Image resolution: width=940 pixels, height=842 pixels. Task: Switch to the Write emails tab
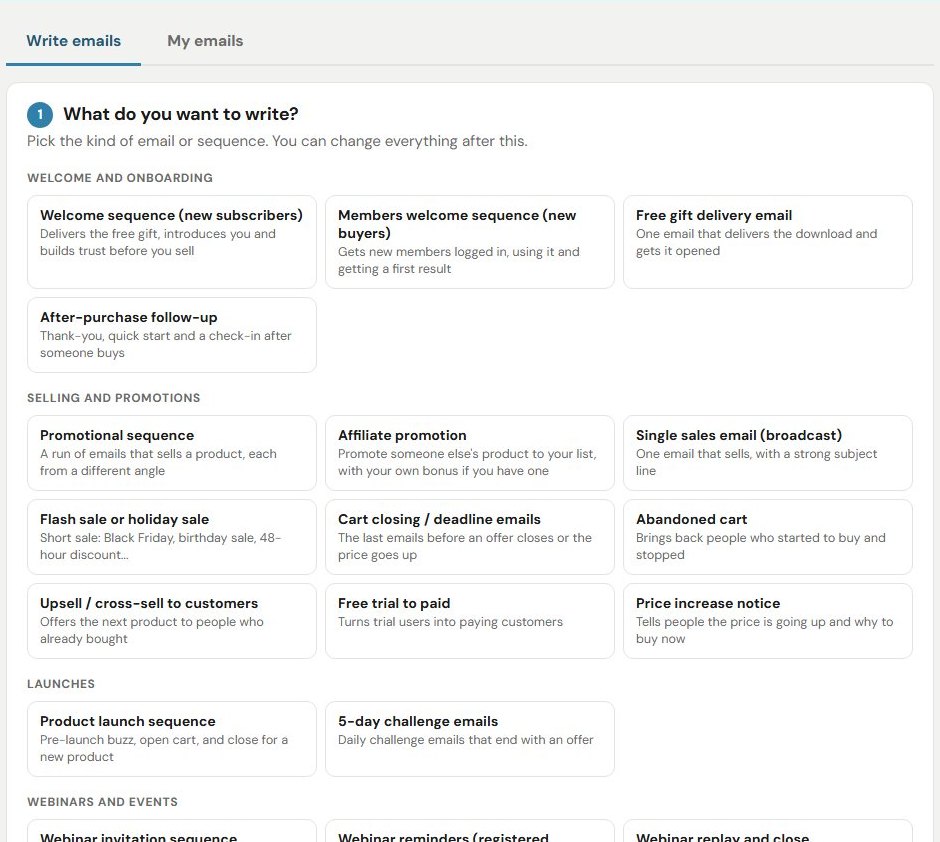pyautogui.click(x=74, y=41)
